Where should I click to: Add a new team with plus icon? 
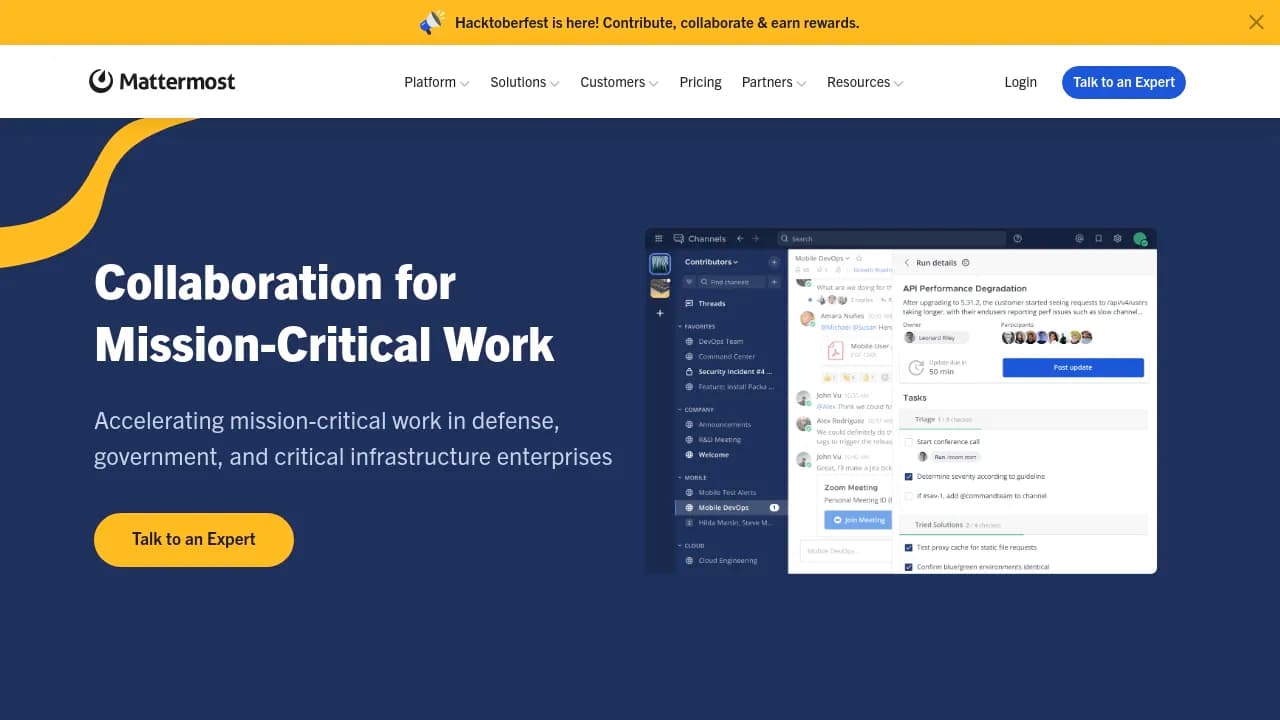pyautogui.click(x=660, y=313)
